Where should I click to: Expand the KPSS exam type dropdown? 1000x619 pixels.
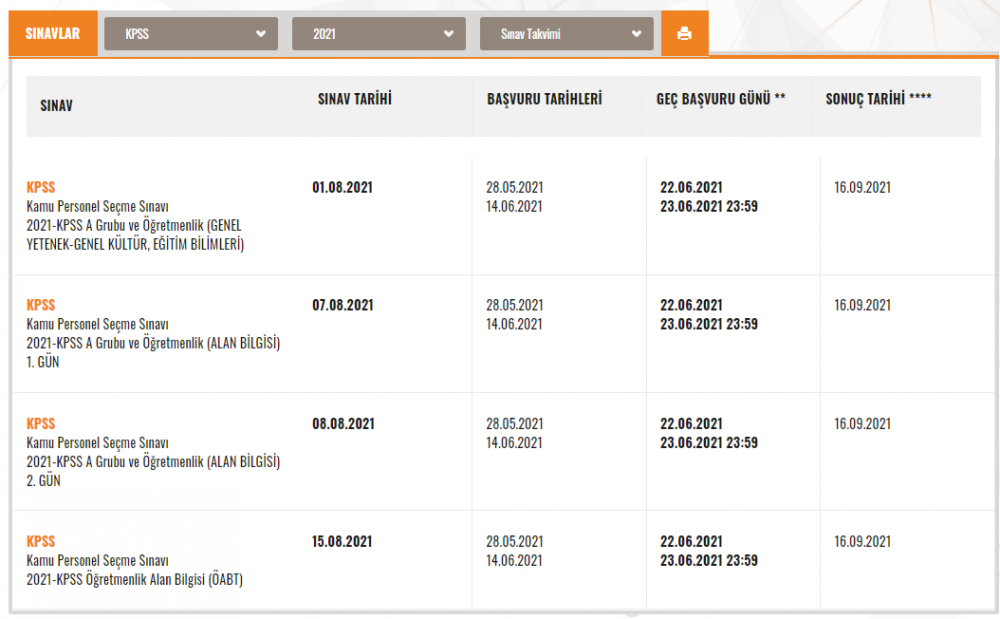(x=191, y=34)
